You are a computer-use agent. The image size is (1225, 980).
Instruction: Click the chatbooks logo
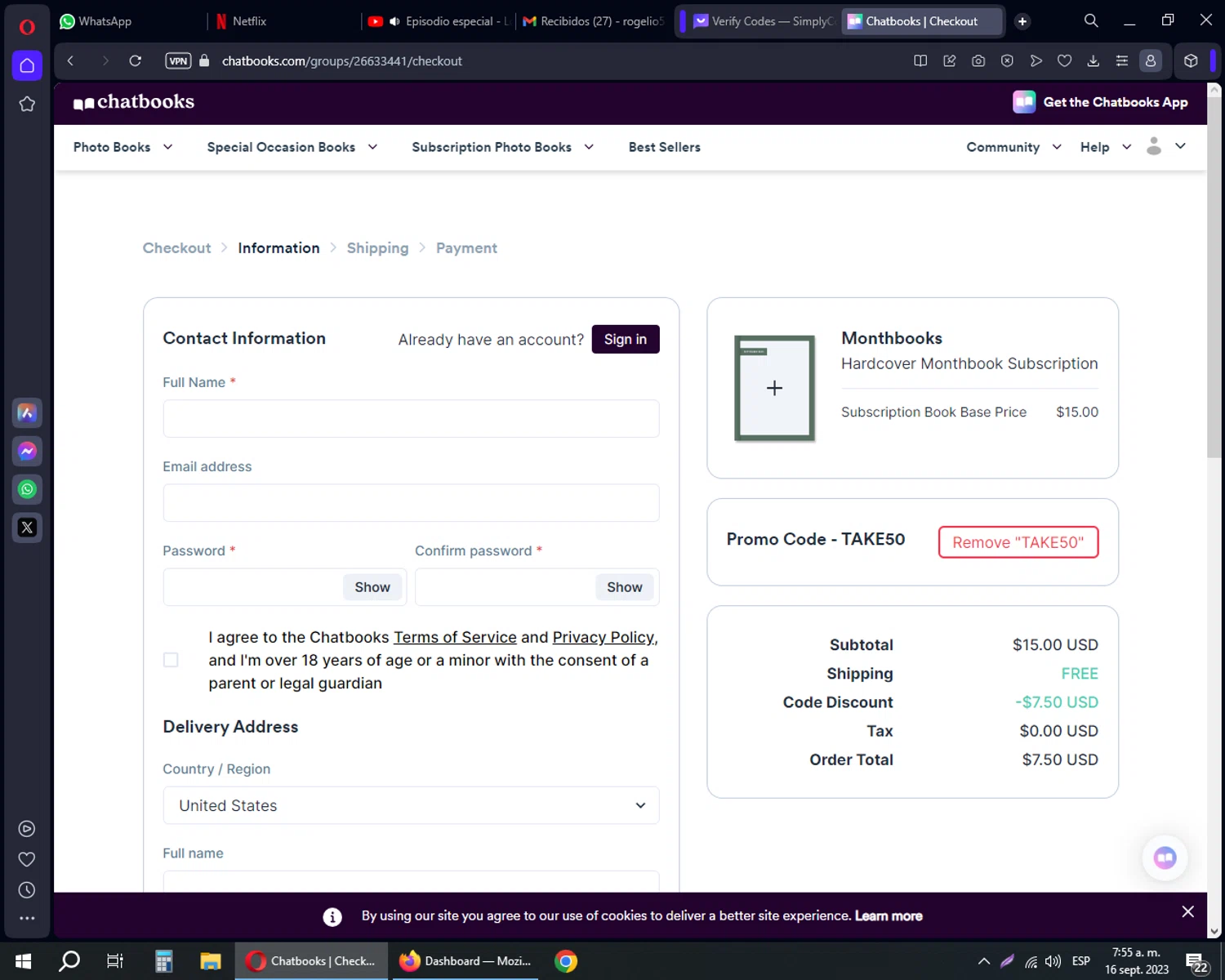(134, 102)
